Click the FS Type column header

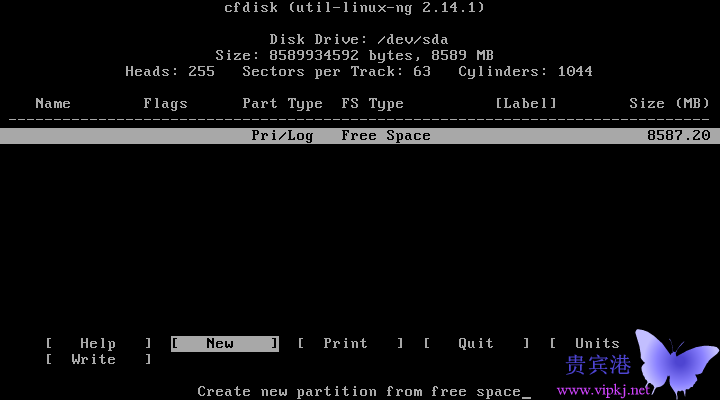[x=372, y=104]
